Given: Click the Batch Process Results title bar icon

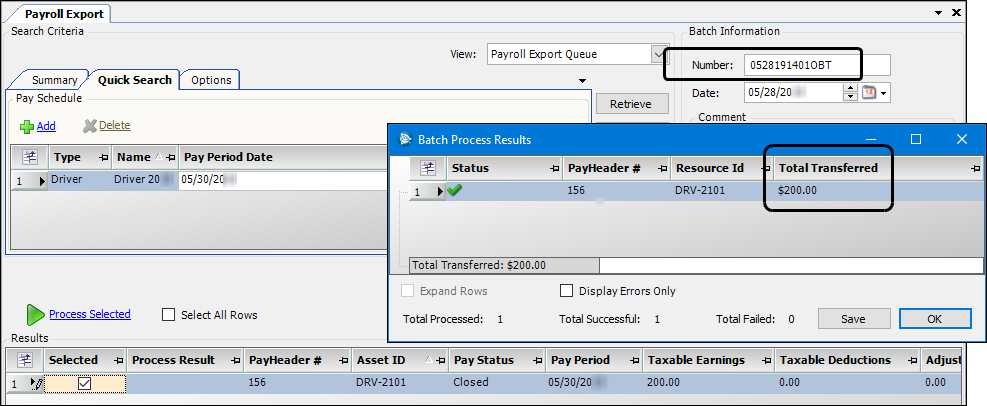Looking at the screenshot, I should pyautogui.click(x=406, y=140).
